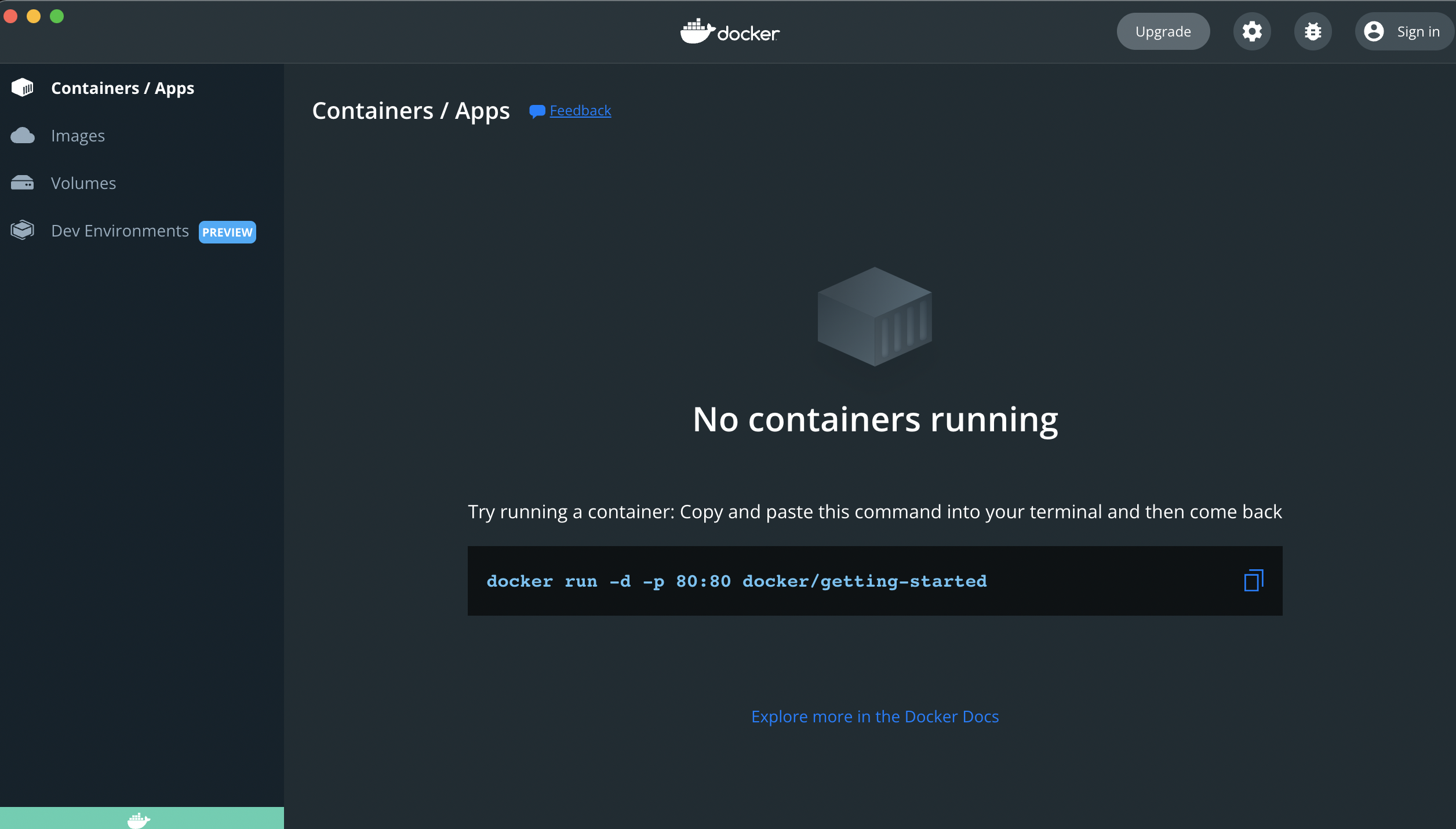The image size is (1456, 829).
Task: Select Containers / Apps in sidebar
Action: tap(122, 88)
